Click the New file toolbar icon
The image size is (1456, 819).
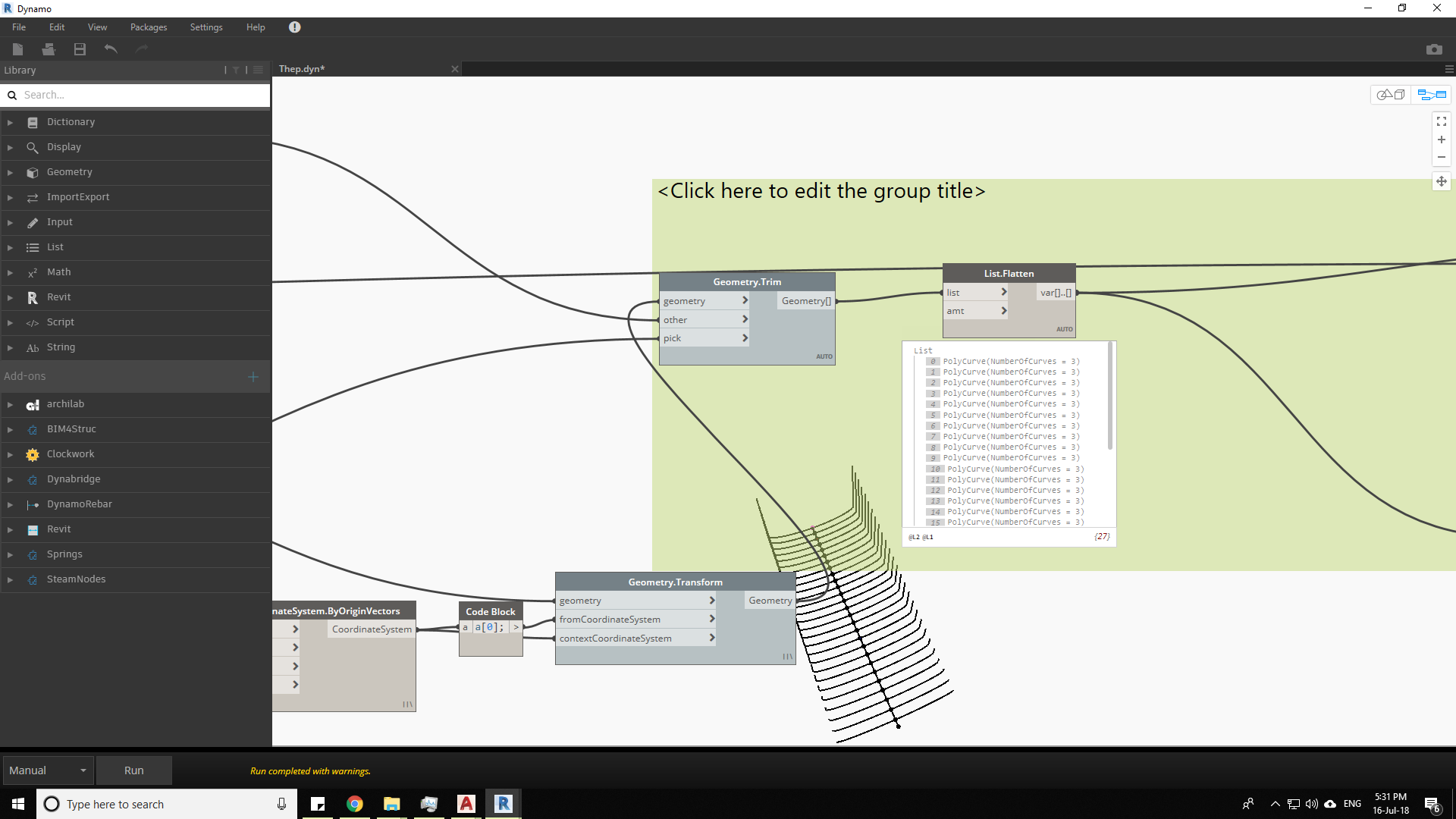pyautogui.click(x=18, y=49)
